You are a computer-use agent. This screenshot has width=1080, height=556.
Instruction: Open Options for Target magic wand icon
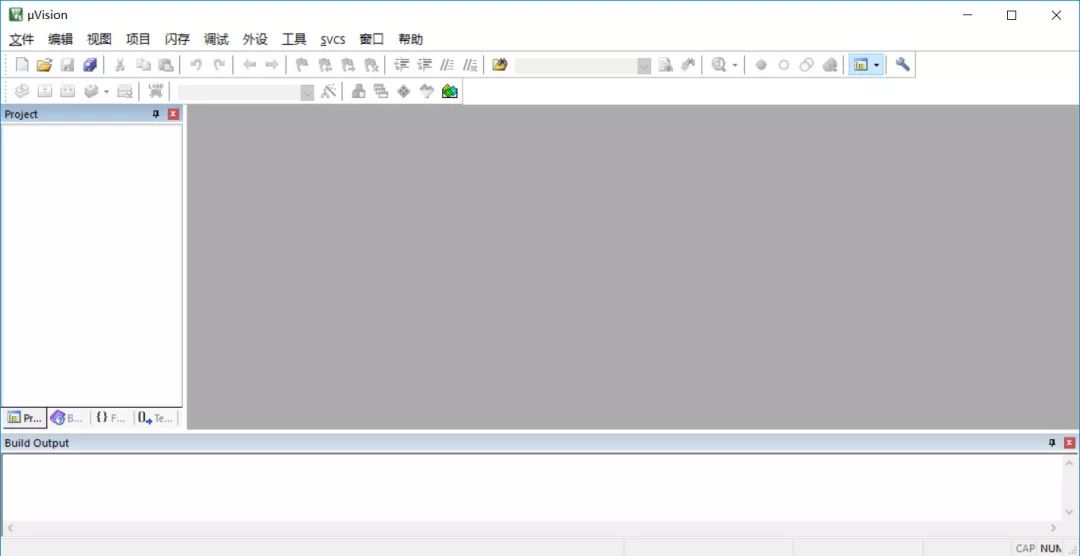point(329,91)
